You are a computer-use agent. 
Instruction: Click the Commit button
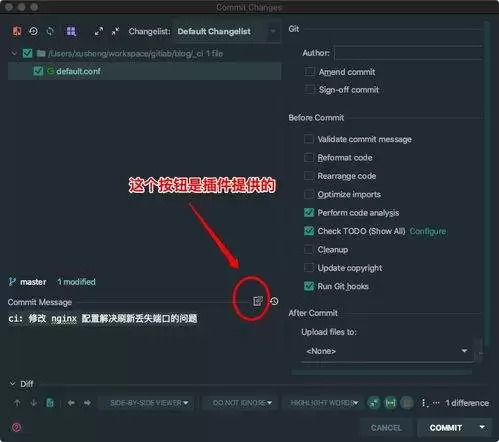[x=446, y=428]
